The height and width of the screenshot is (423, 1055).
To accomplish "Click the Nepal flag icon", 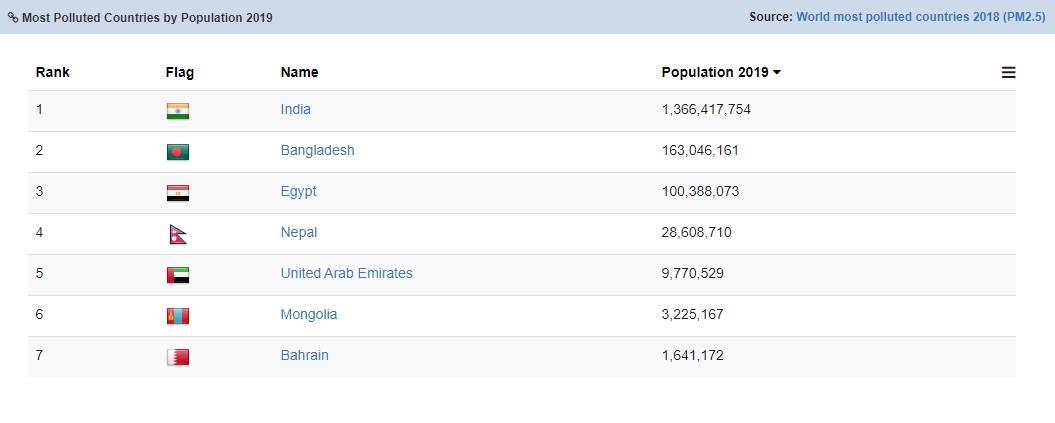I will 177,234.
